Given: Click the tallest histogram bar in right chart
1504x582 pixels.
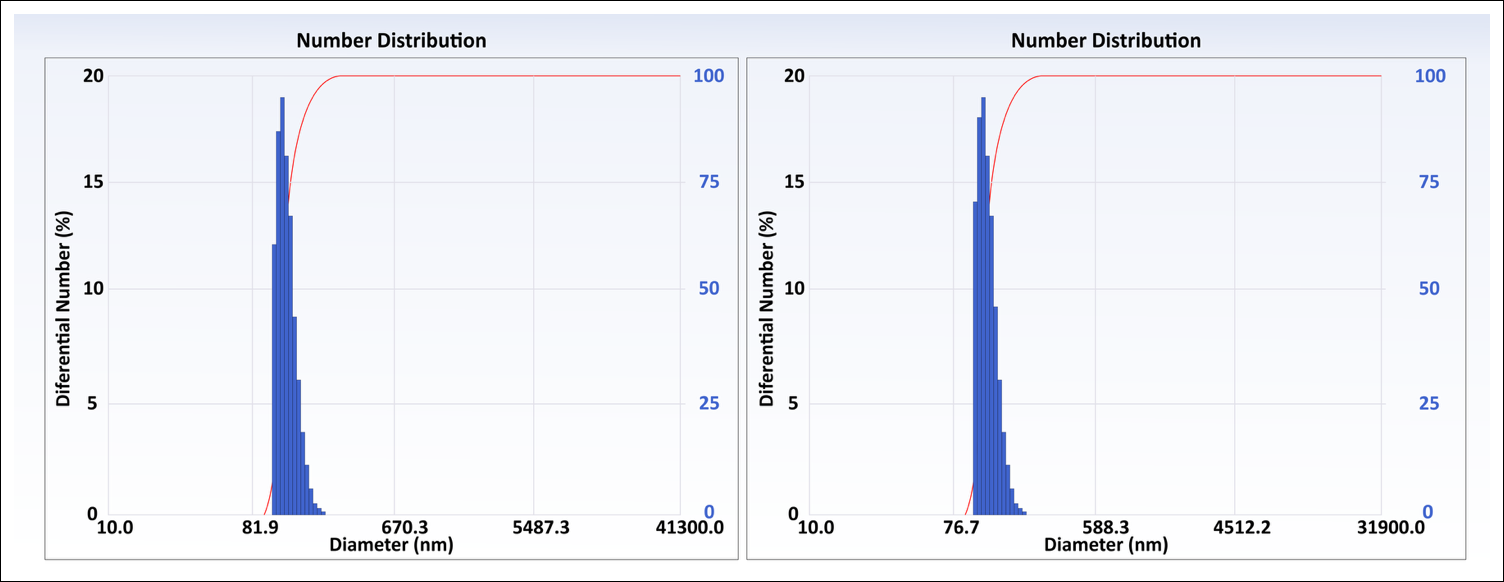Looking at the screenshot, I should (x=983, y=305).
